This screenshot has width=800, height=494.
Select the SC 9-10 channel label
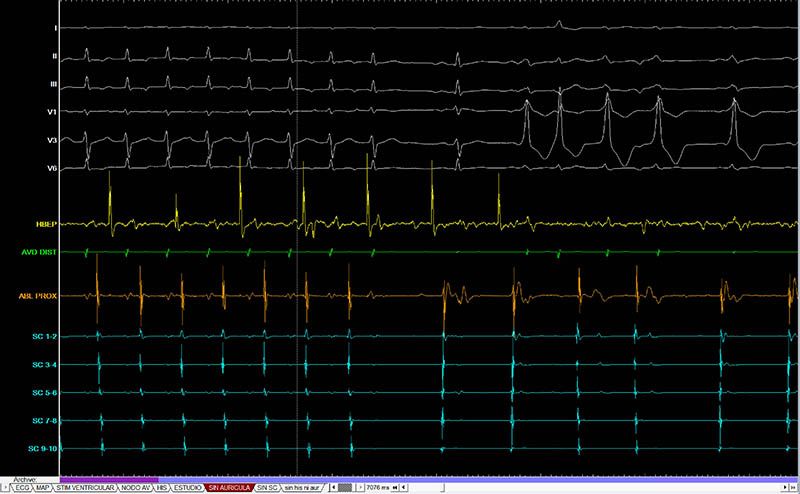[x=44, y=448]
